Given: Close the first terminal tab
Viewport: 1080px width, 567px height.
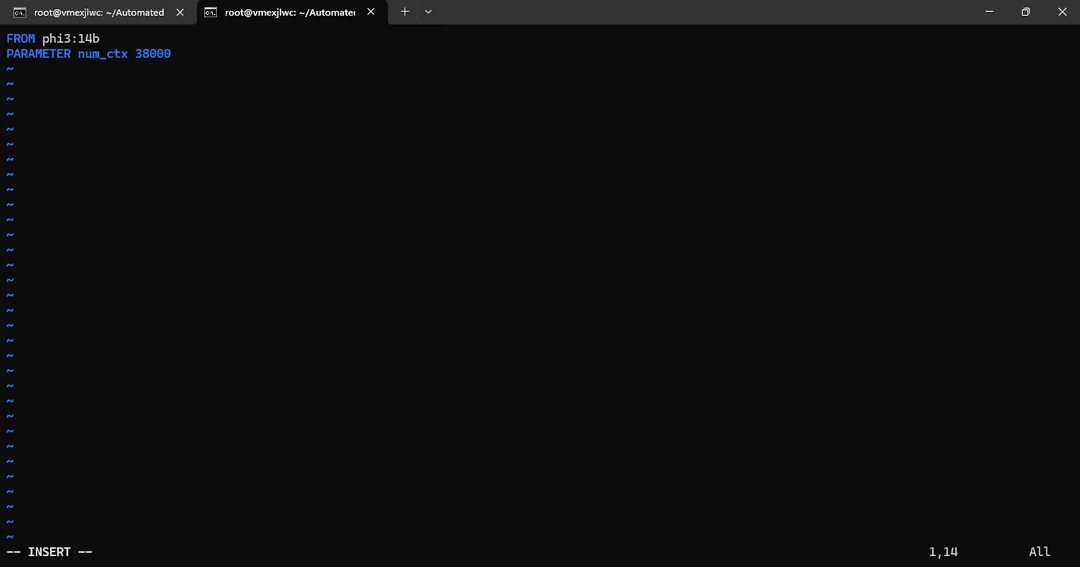Looking at the screenshot, I should 180,12.
